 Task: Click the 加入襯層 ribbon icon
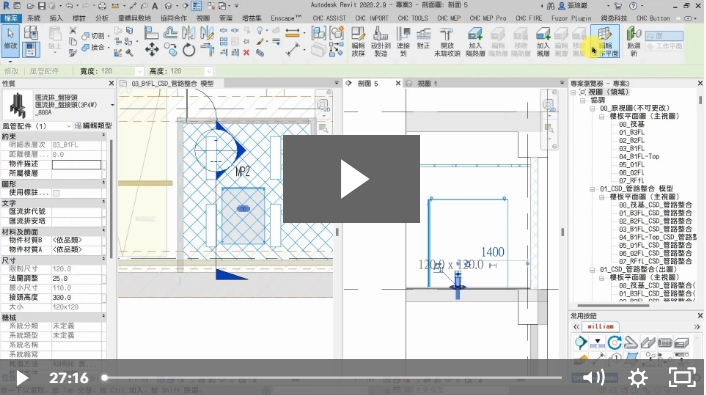tap(543, 41)
